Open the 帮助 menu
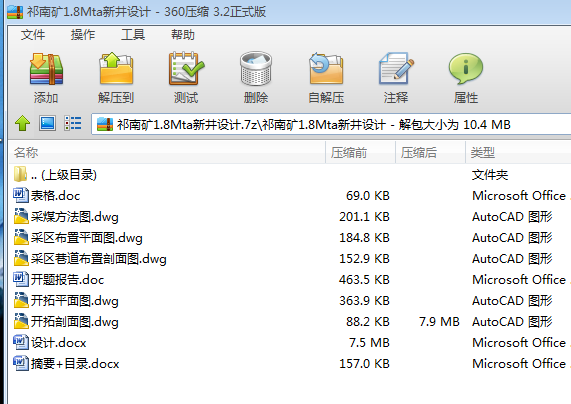The width and height of the screenshot is (571, 404). tap(183, 35)
